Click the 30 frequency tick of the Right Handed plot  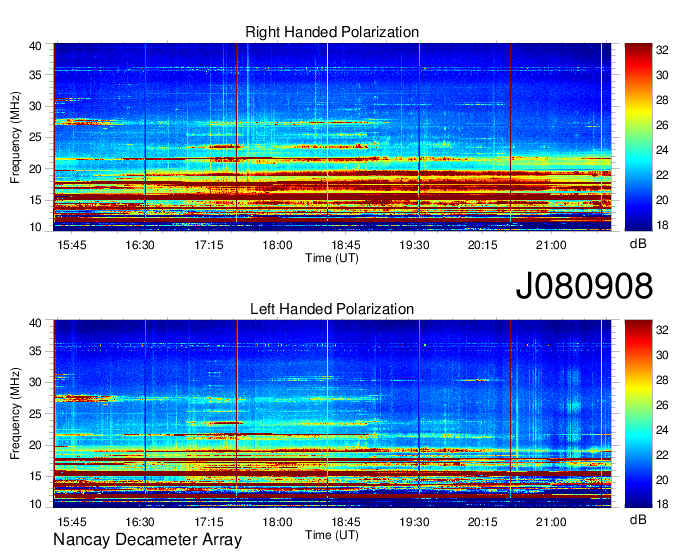[35, 106]
